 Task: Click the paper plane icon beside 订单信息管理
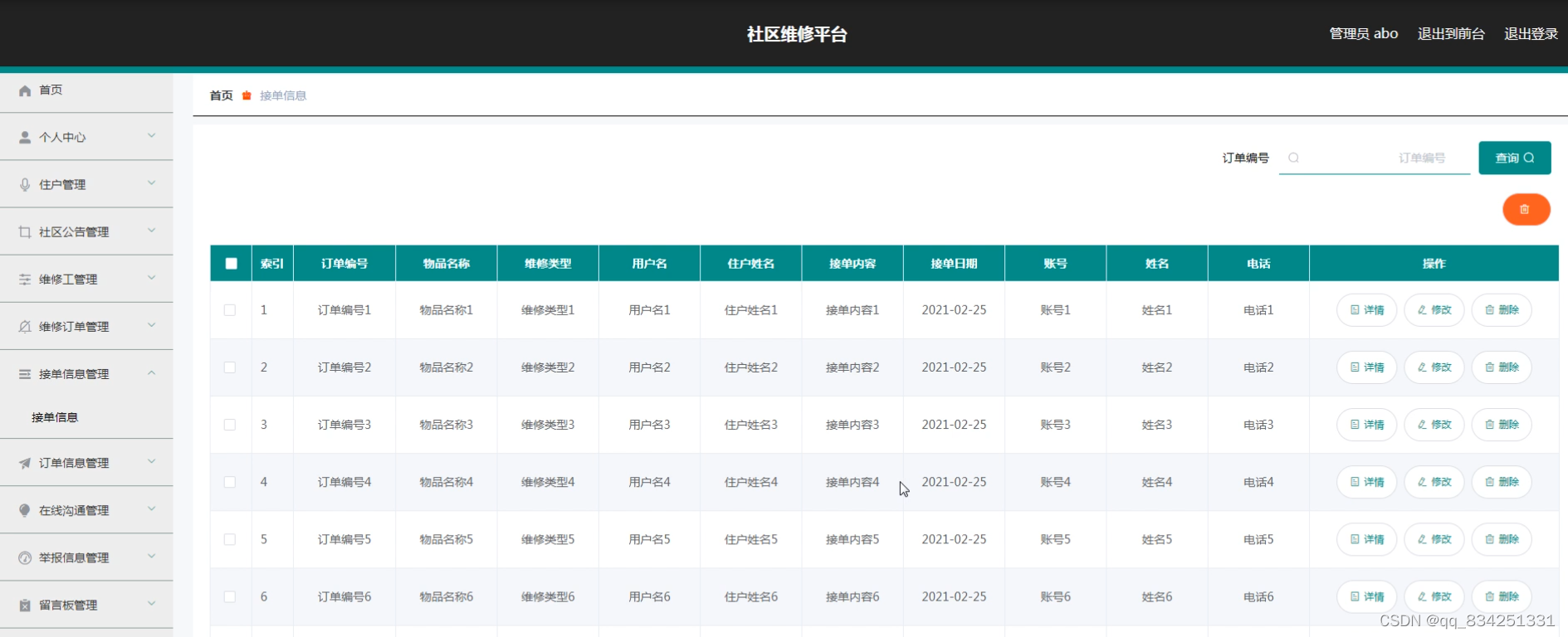point(25,463)
